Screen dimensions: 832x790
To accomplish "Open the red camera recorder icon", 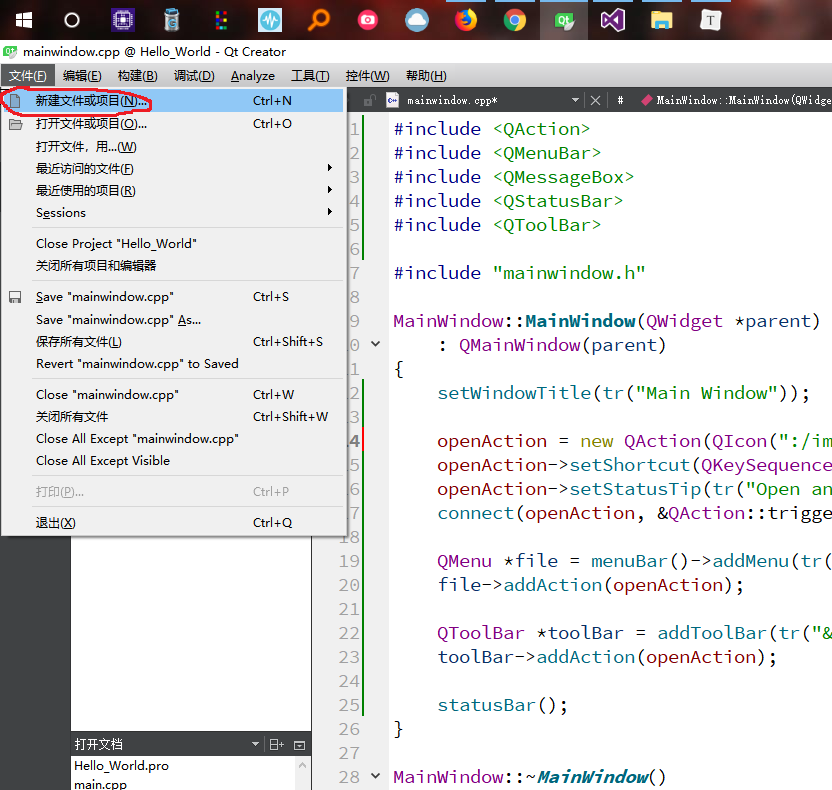I will pyautogui.click(x=368, y=20).
